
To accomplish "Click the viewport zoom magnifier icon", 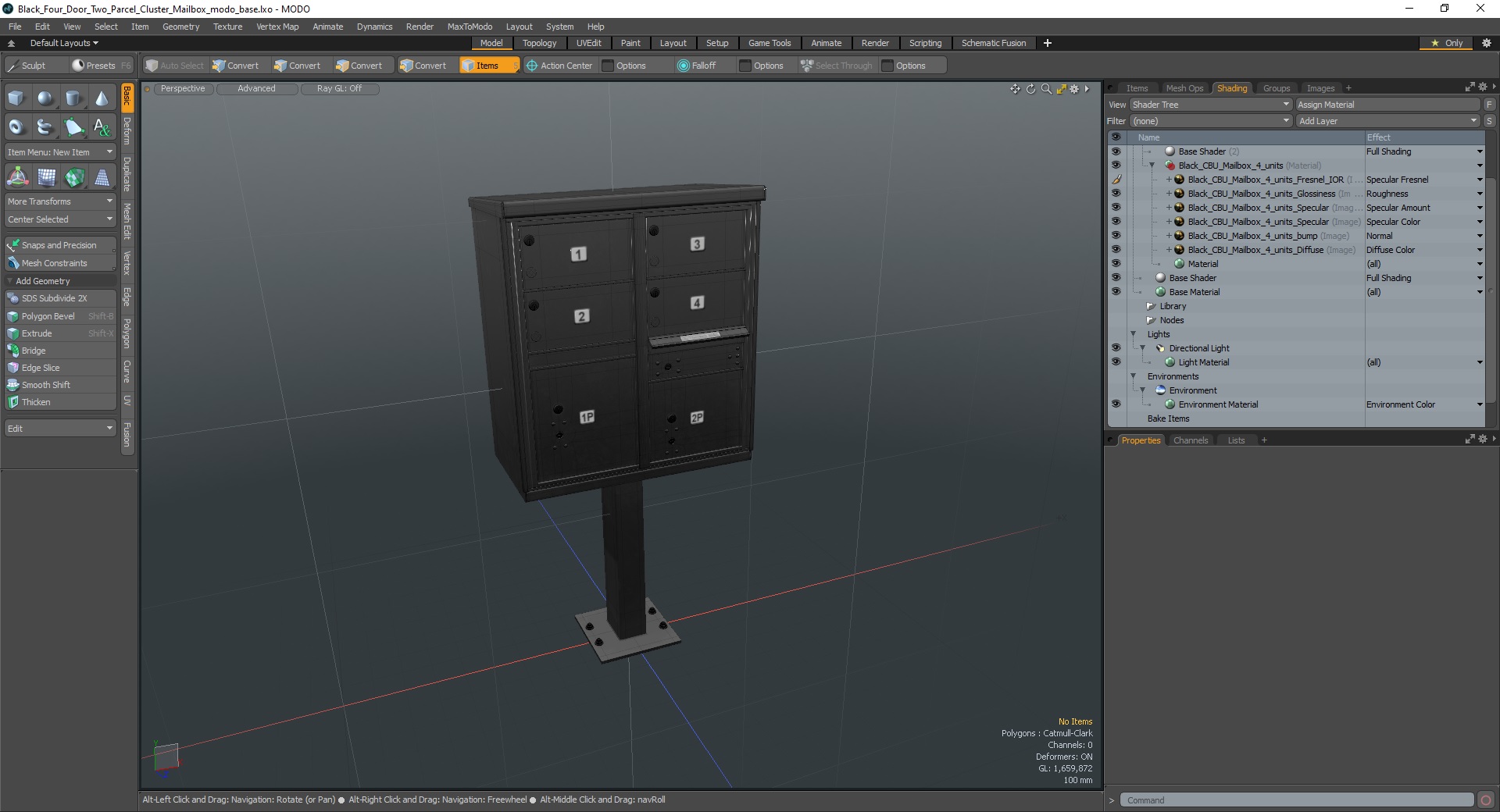I will click(x=1046, y=89).
